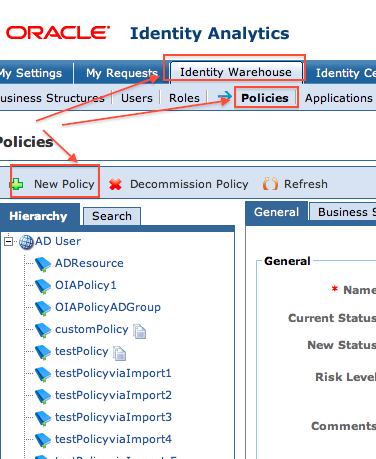Go to the Applications submenu
The height and width of the screenshot is (459, 376).
click(339, 98)
